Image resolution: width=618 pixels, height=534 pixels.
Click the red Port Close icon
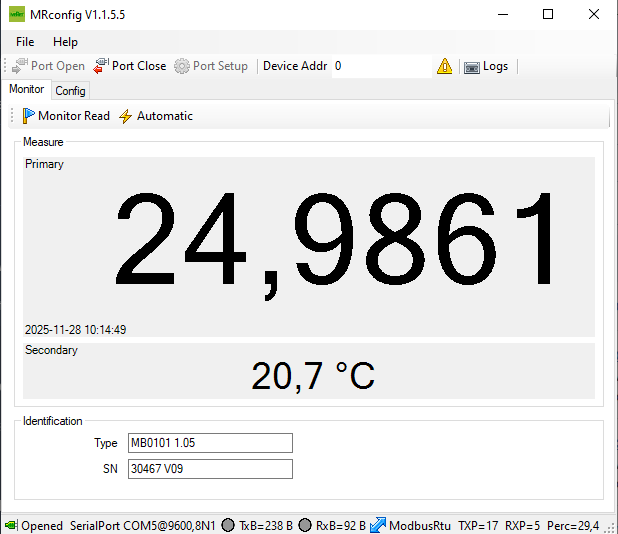click(x=101, y=66)
